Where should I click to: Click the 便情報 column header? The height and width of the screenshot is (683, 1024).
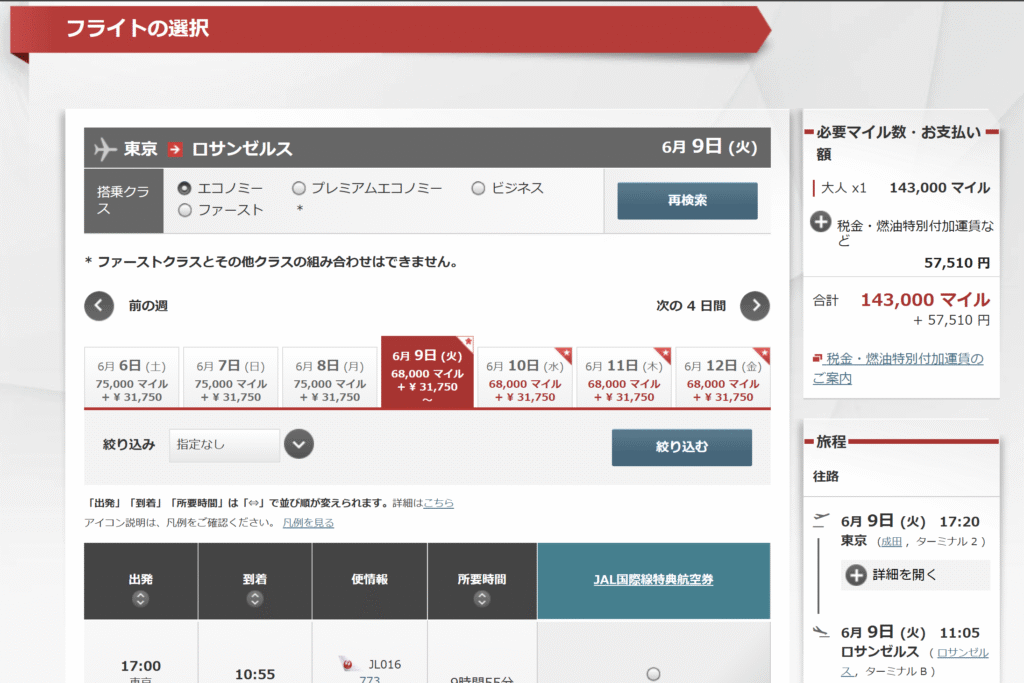click(370, 579)
